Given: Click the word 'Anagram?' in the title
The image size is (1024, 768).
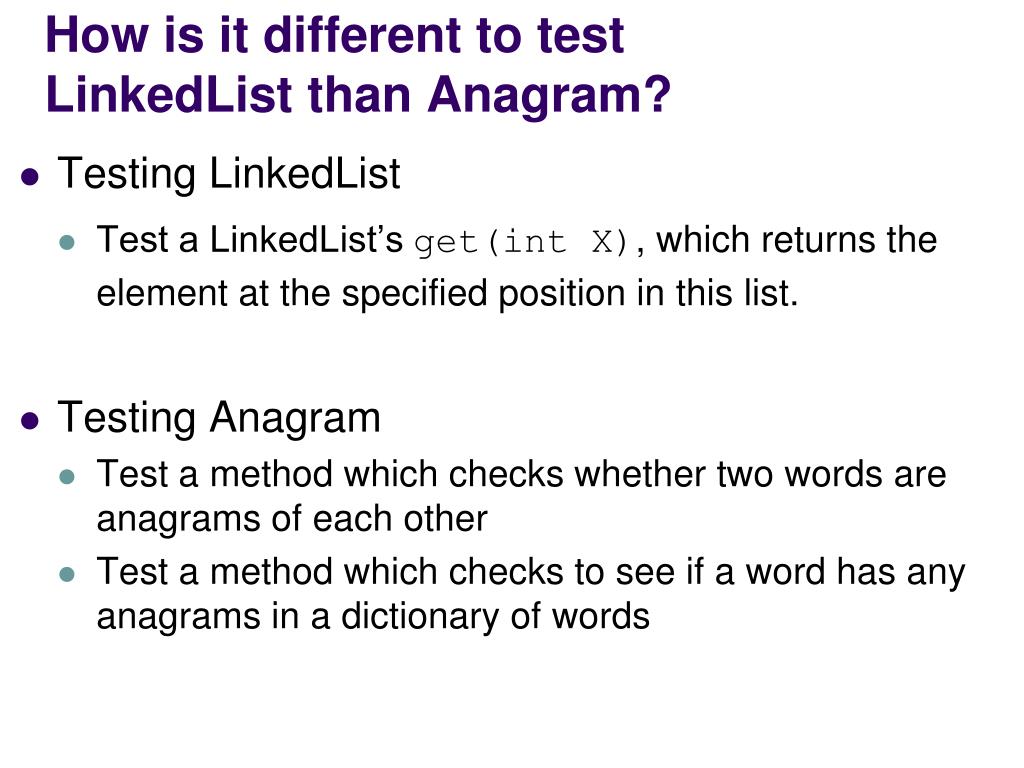Looking at the screenshot, I should click(x=549, y=95).
